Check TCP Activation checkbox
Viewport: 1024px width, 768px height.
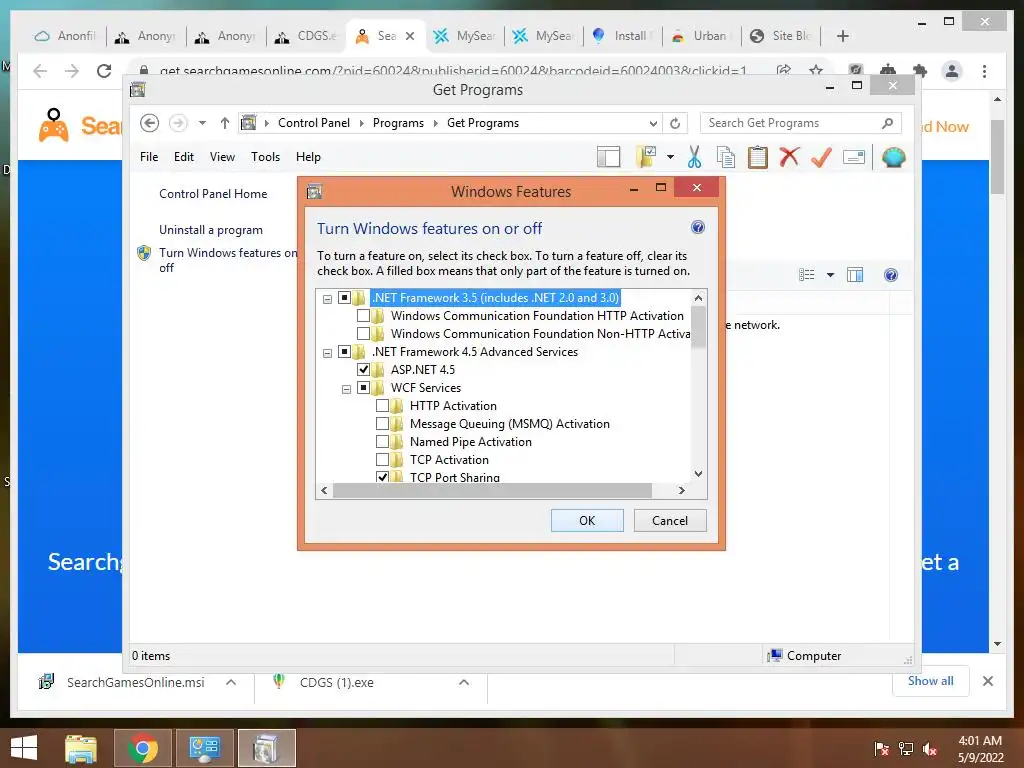pyautogui.click(x=382, y=460)
